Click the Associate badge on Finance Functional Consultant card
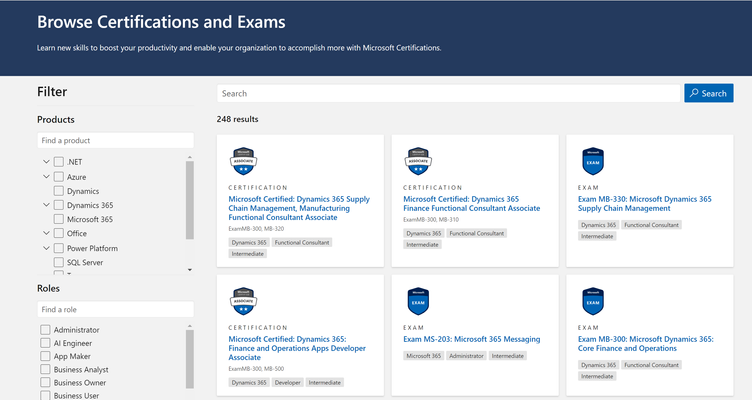Image resolution: width=752 pixels, height=400 pixels. (418, 161)
